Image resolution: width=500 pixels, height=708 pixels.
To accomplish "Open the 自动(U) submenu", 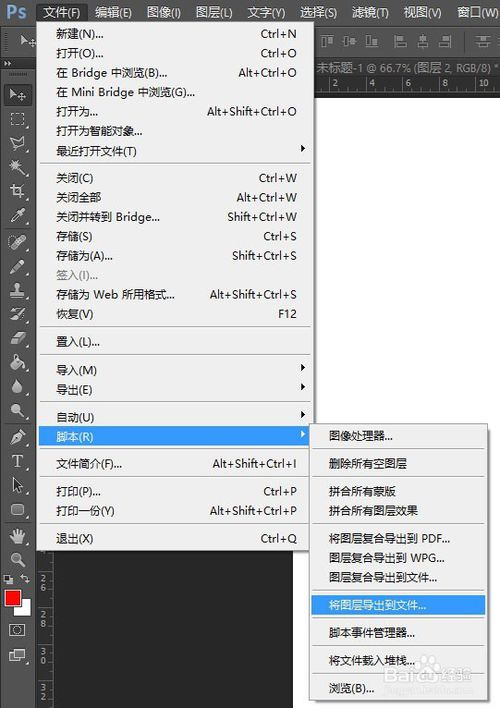I will coord(175,417).
